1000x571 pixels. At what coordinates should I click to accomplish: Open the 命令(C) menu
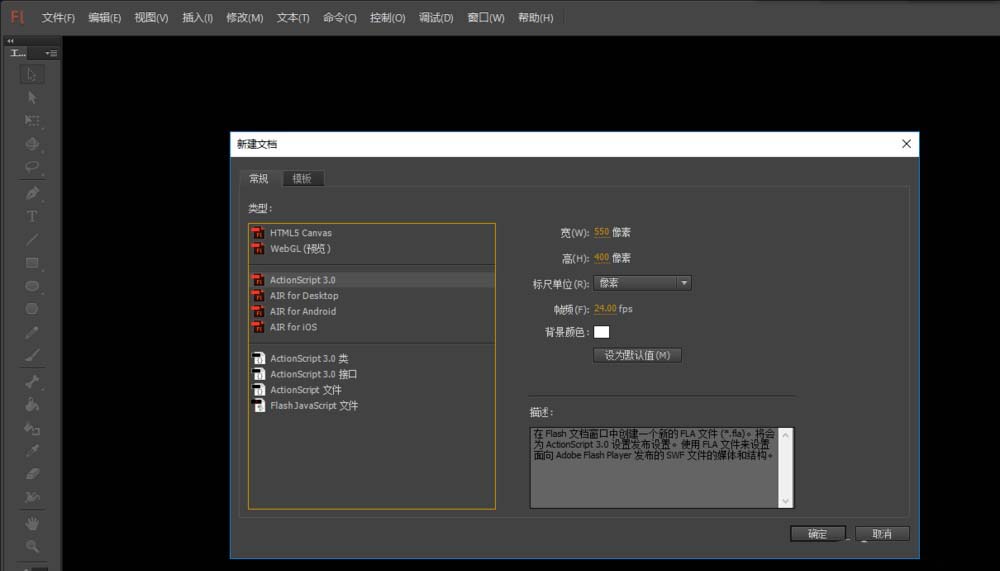click(x=340, y=18)
